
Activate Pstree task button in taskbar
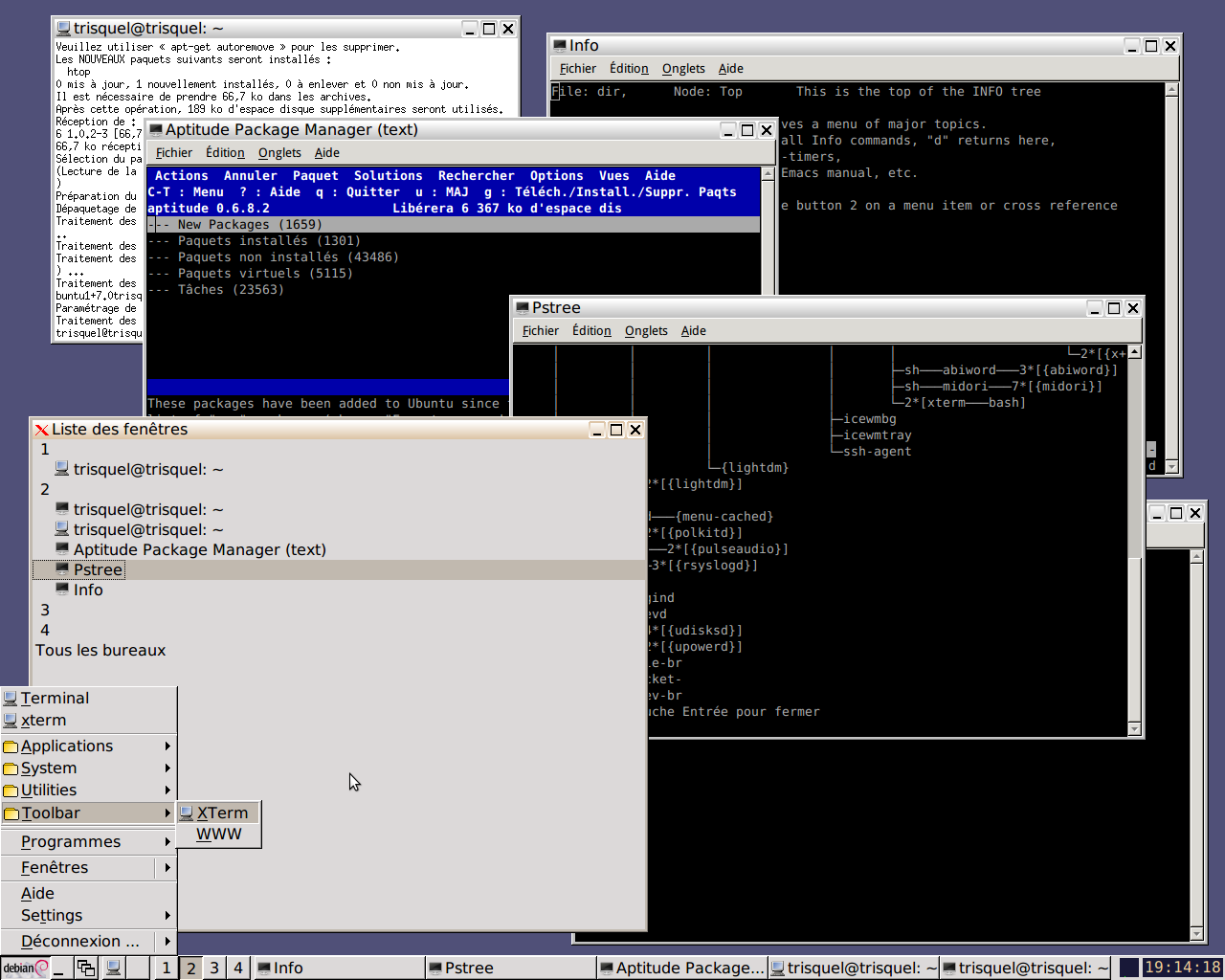click(510, 968)
